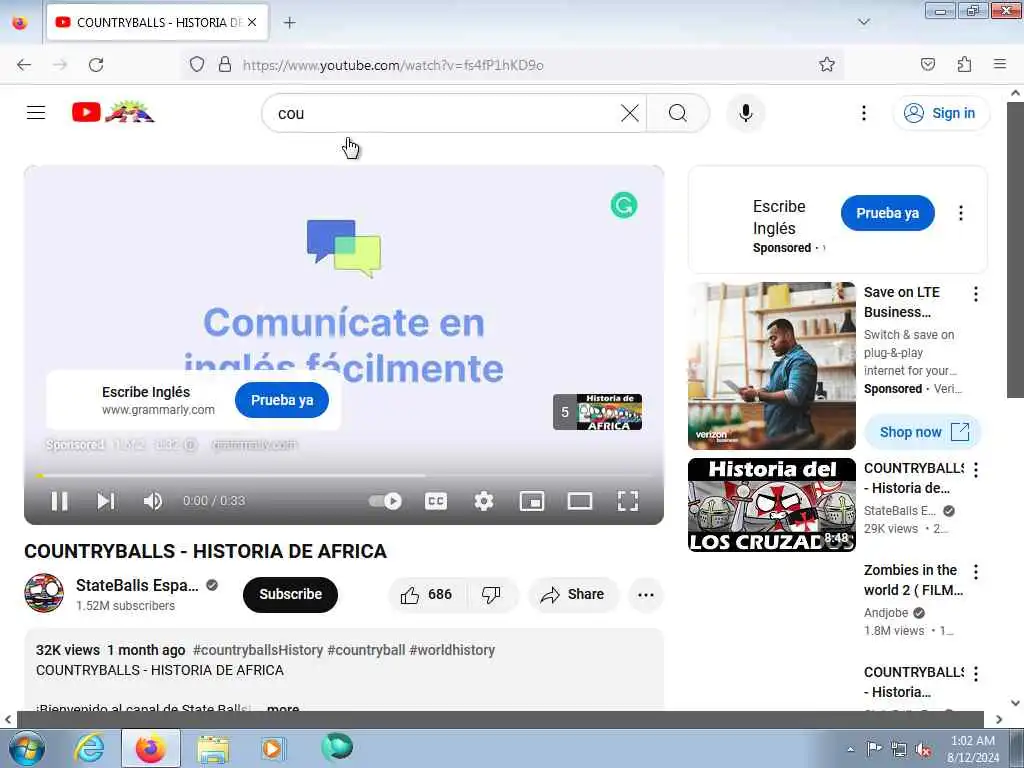Open Zombies in the world 2 video
This screenshot has height=768, width=1024.
913,579
